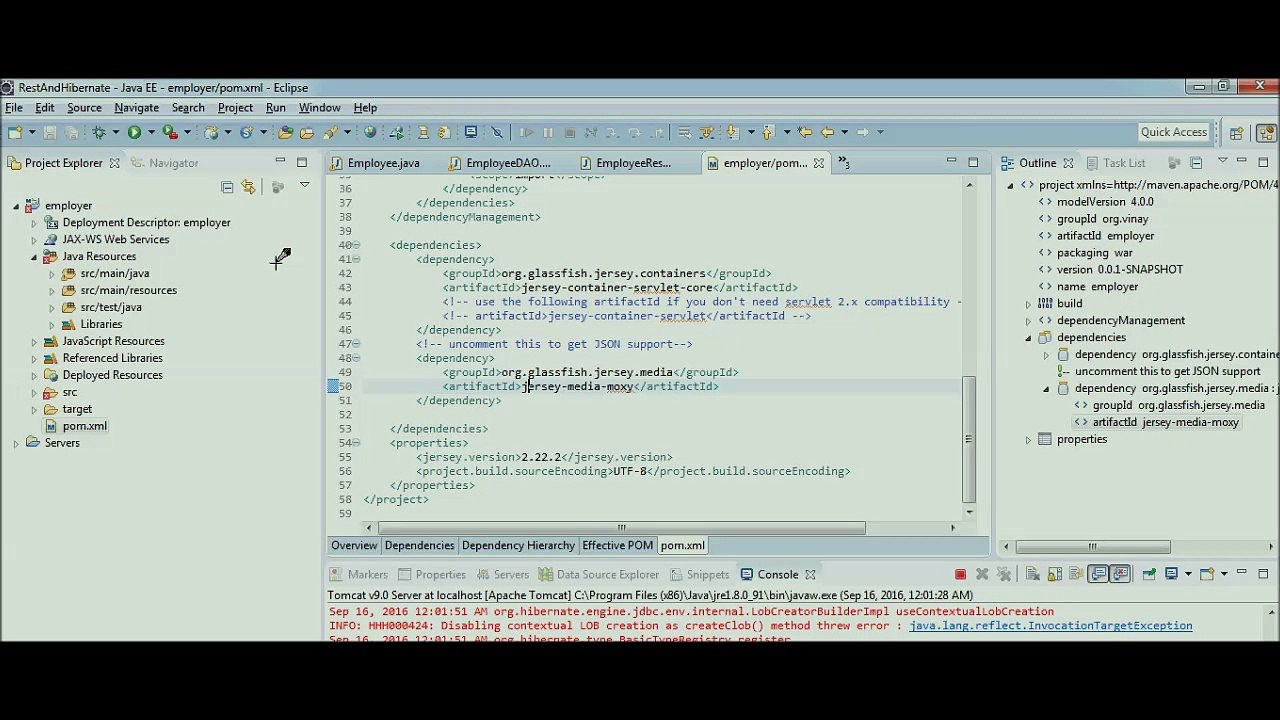Click the Next Annotation arrow icon
1280x720 pixels.
pyautogui.click(x=731, y=132)
